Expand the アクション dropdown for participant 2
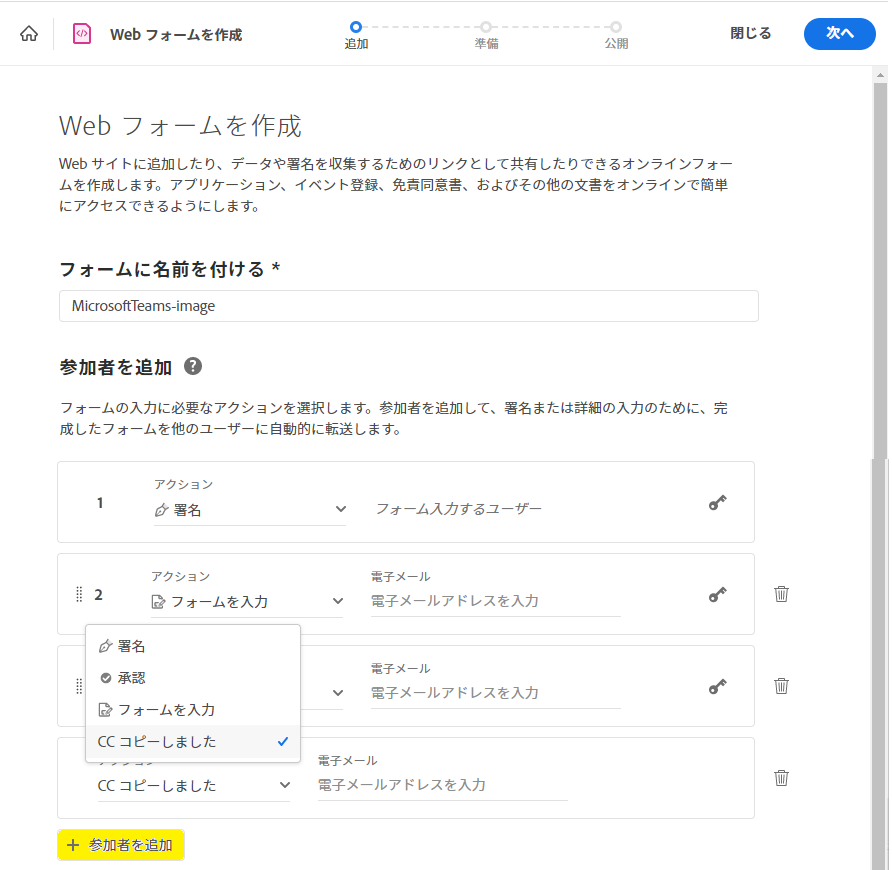This screenshot has height=870, width=892. click(x=337, y=600)
